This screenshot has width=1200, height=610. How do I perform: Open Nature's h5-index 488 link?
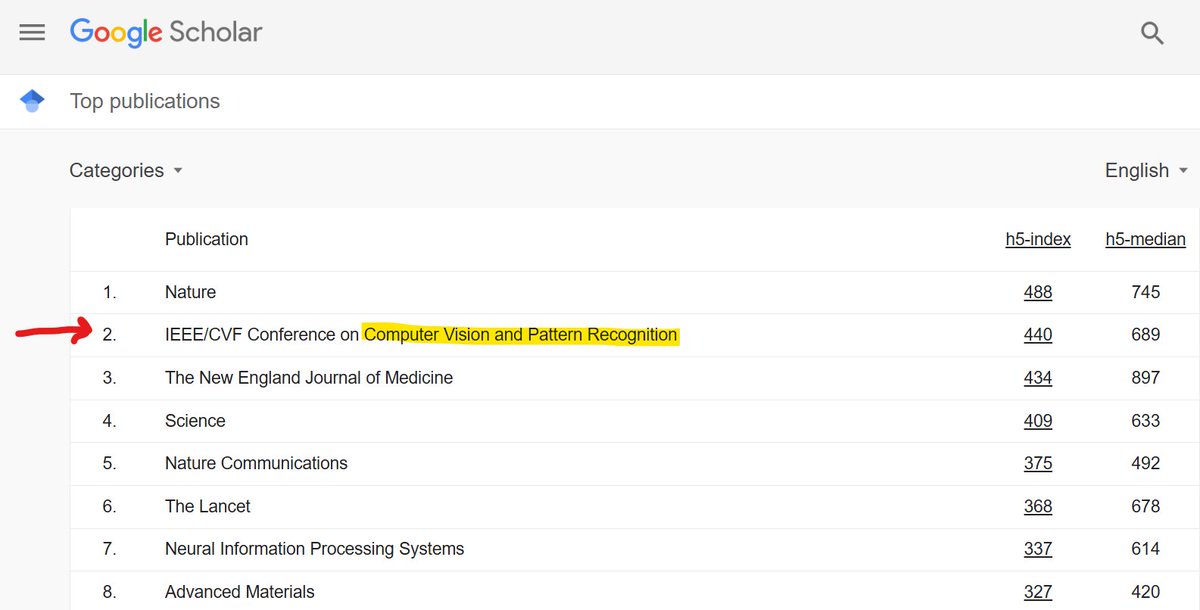click(x=1038, y=292)
